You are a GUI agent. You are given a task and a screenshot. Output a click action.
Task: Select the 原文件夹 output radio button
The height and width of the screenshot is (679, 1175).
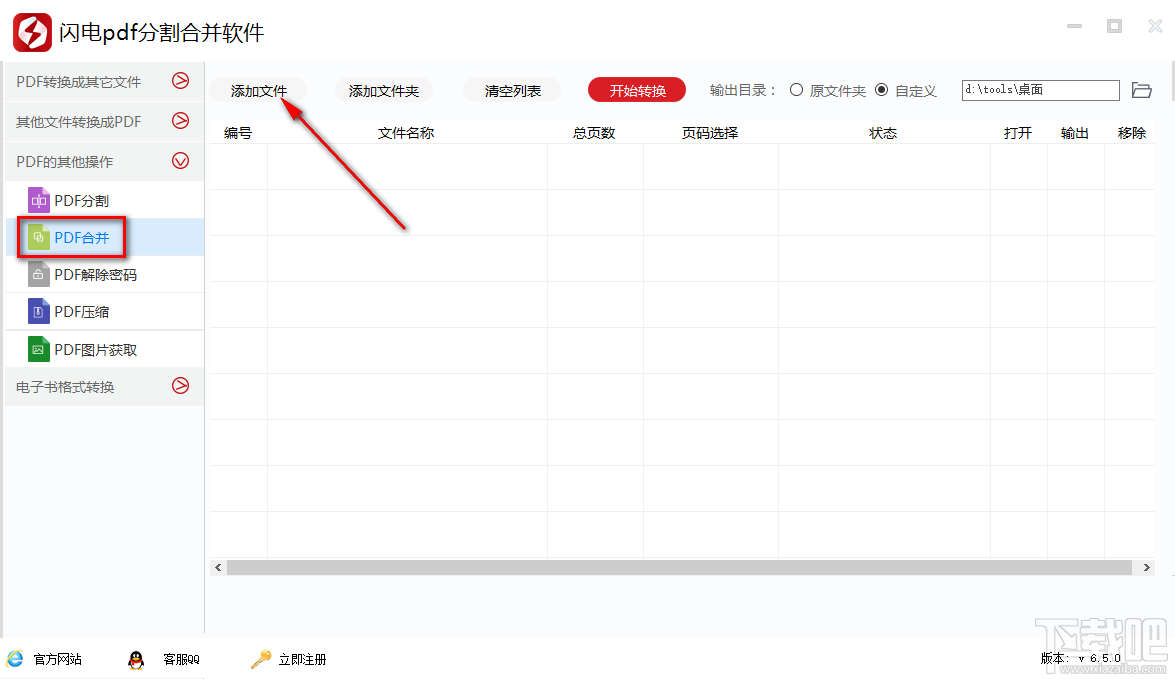795,89
